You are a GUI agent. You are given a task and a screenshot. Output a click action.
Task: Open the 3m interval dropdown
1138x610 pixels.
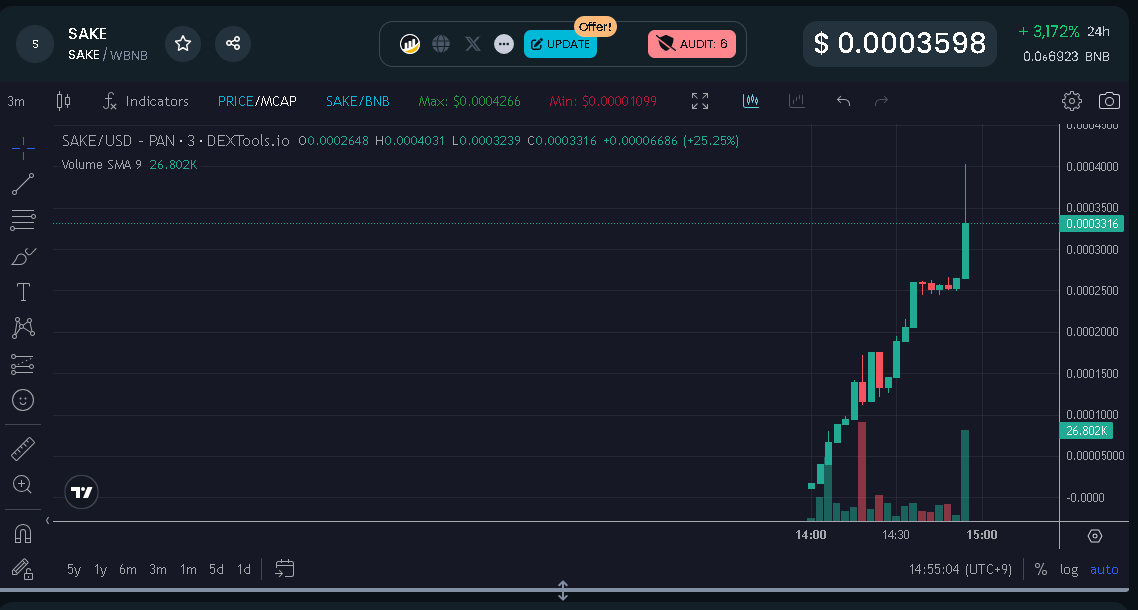click(18, 100)
